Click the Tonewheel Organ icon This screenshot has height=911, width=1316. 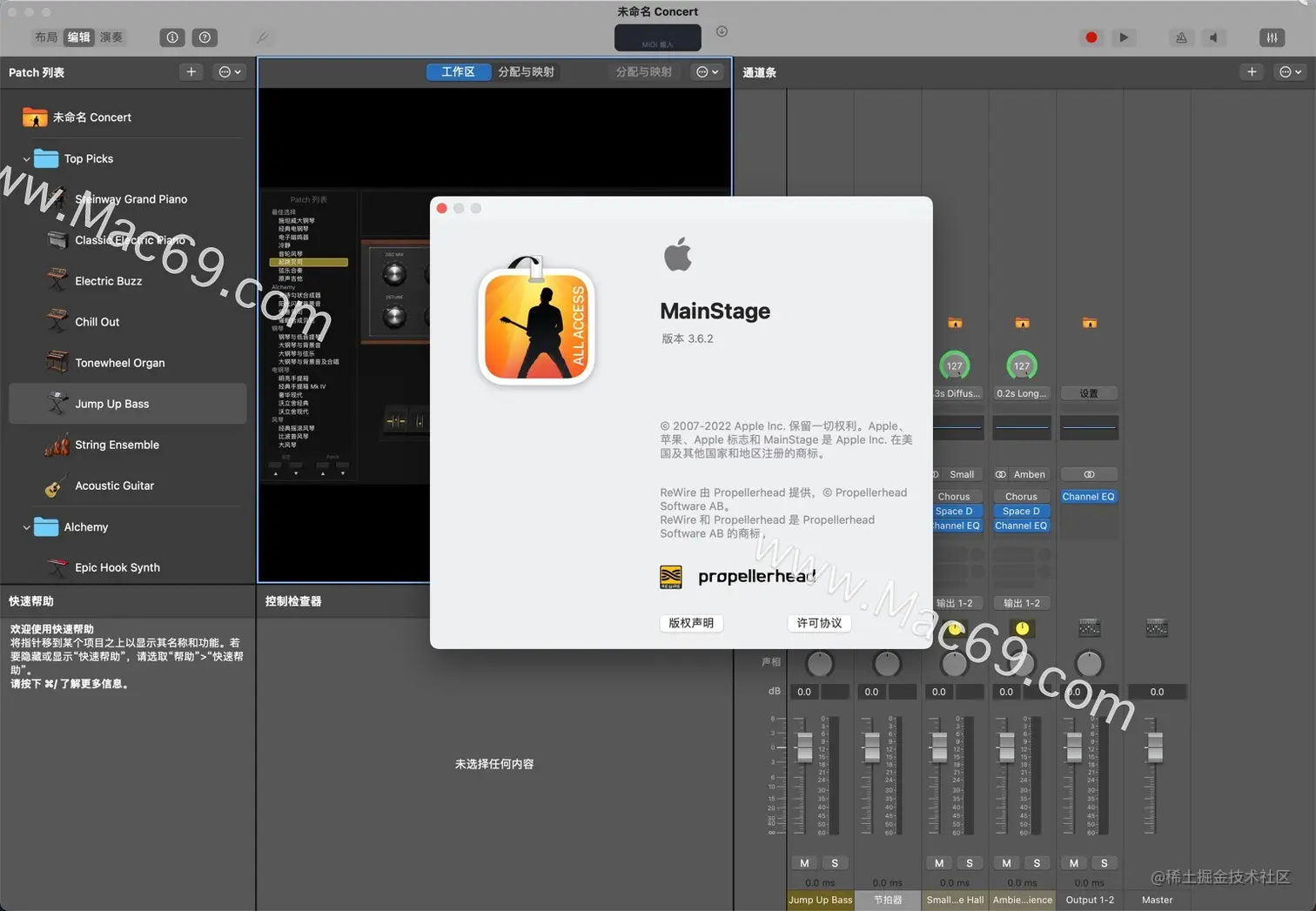click(x=57, y=362)
